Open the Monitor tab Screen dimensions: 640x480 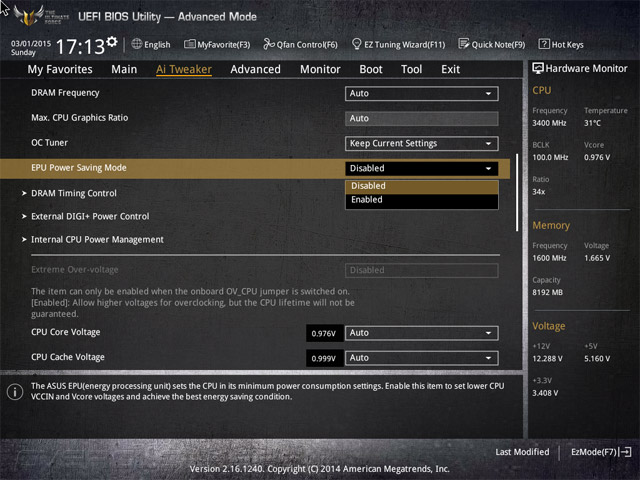pos(320,69)
